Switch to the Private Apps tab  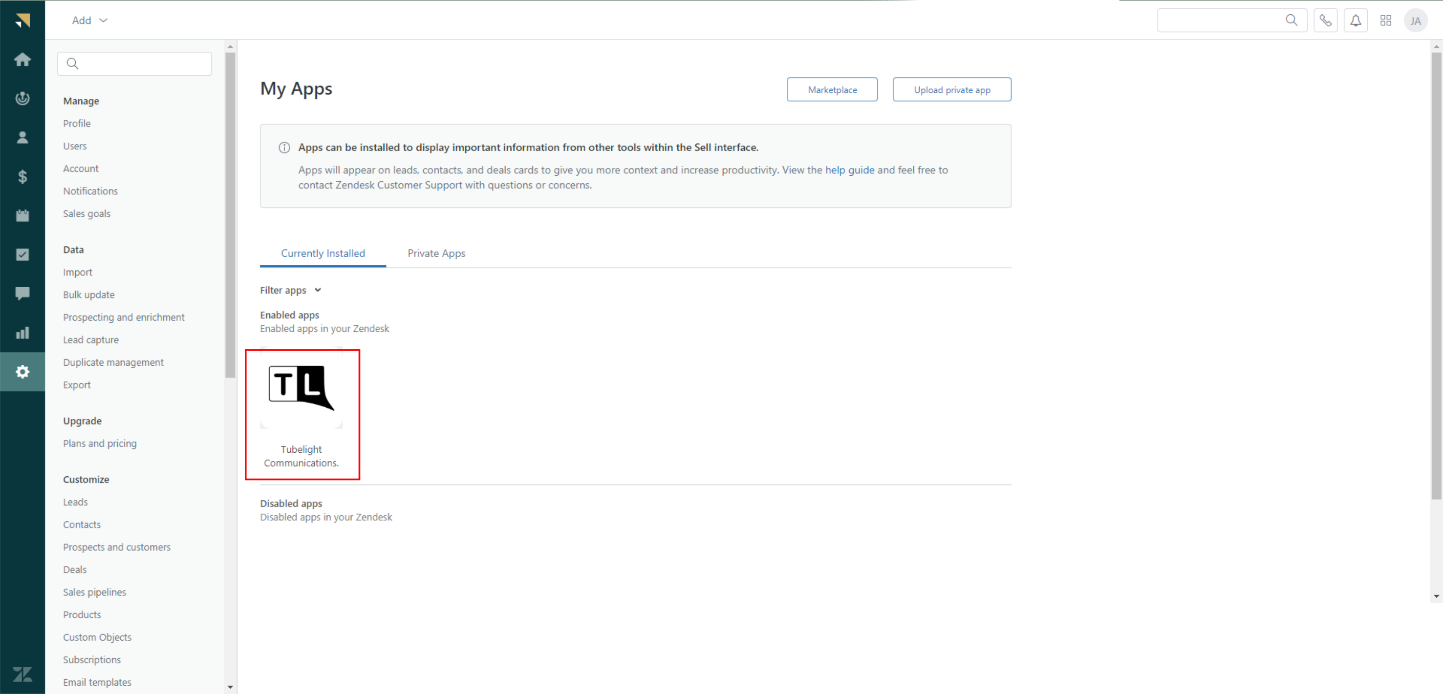click(x=436, y=253)
